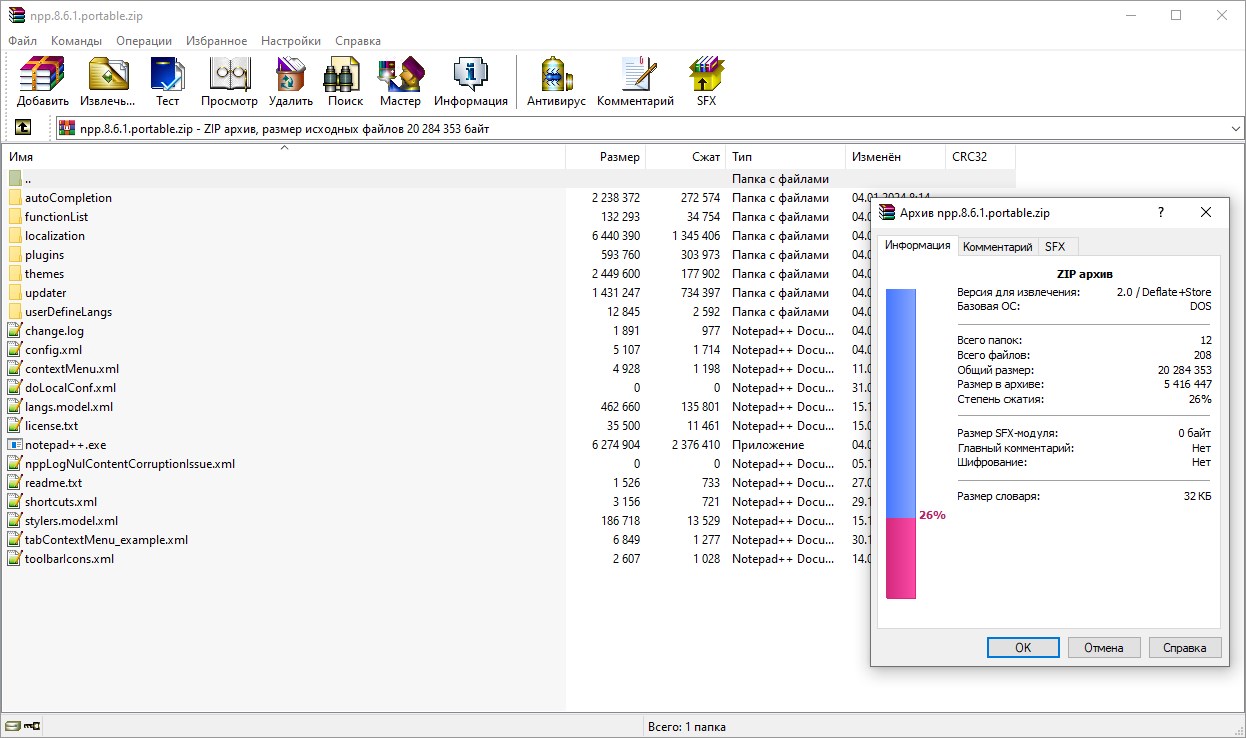Select the plugins folder in list
The image size is (1246, 738).
44,255
